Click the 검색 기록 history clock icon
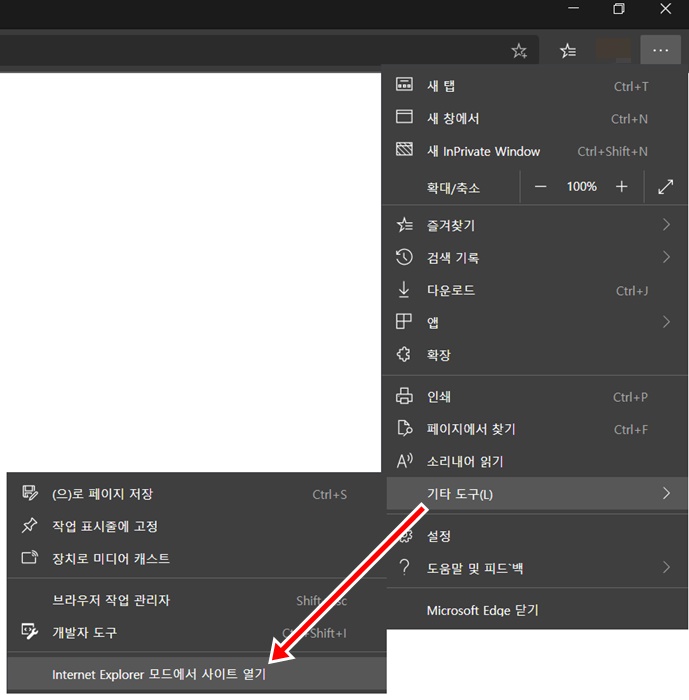This screenshot has width=689, height=700. coord(404,257)
